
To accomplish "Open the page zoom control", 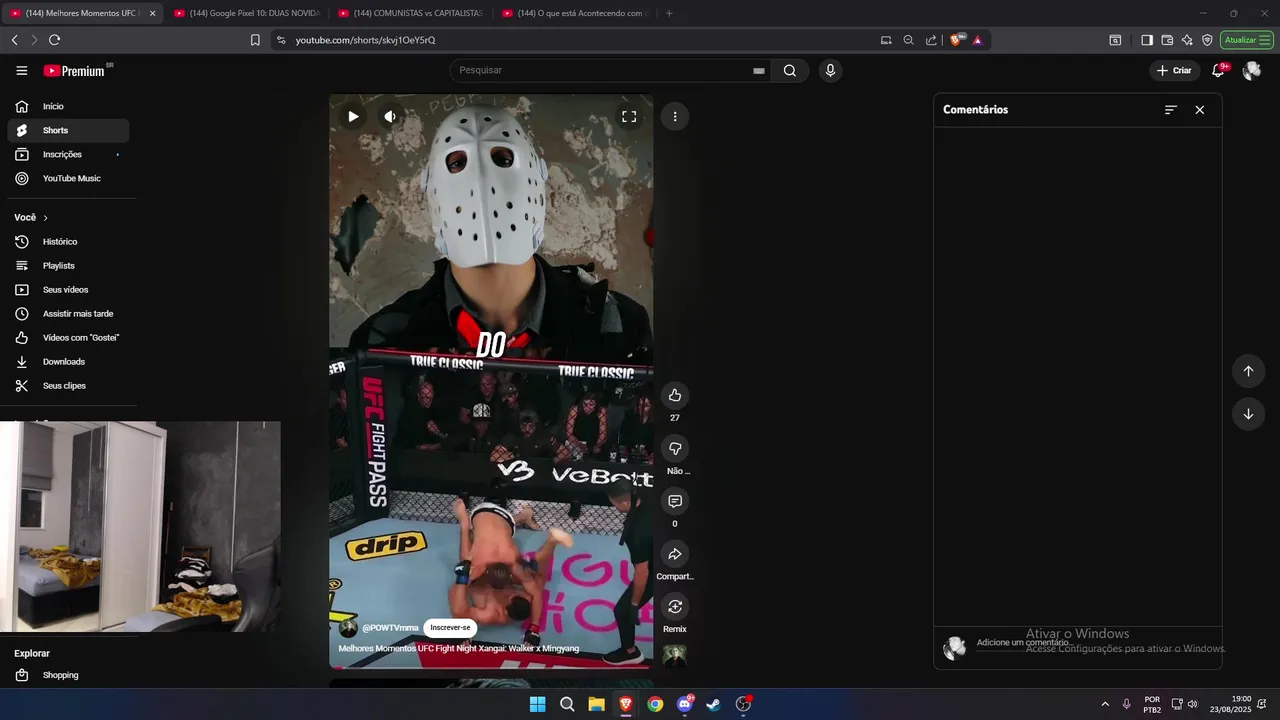I will (908, 40).
